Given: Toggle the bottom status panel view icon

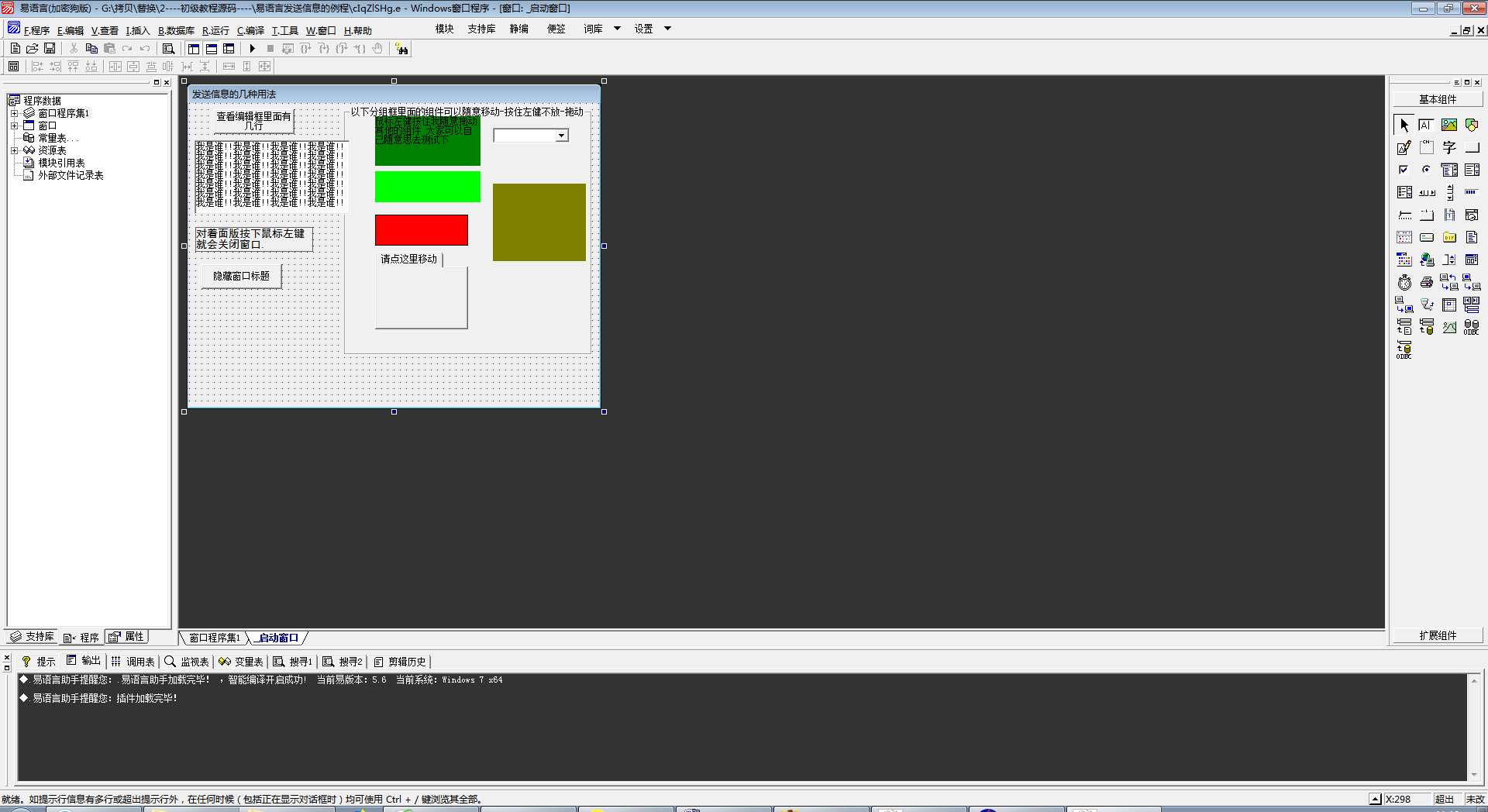Looking at the screenshot, I should tap(211, 48).
